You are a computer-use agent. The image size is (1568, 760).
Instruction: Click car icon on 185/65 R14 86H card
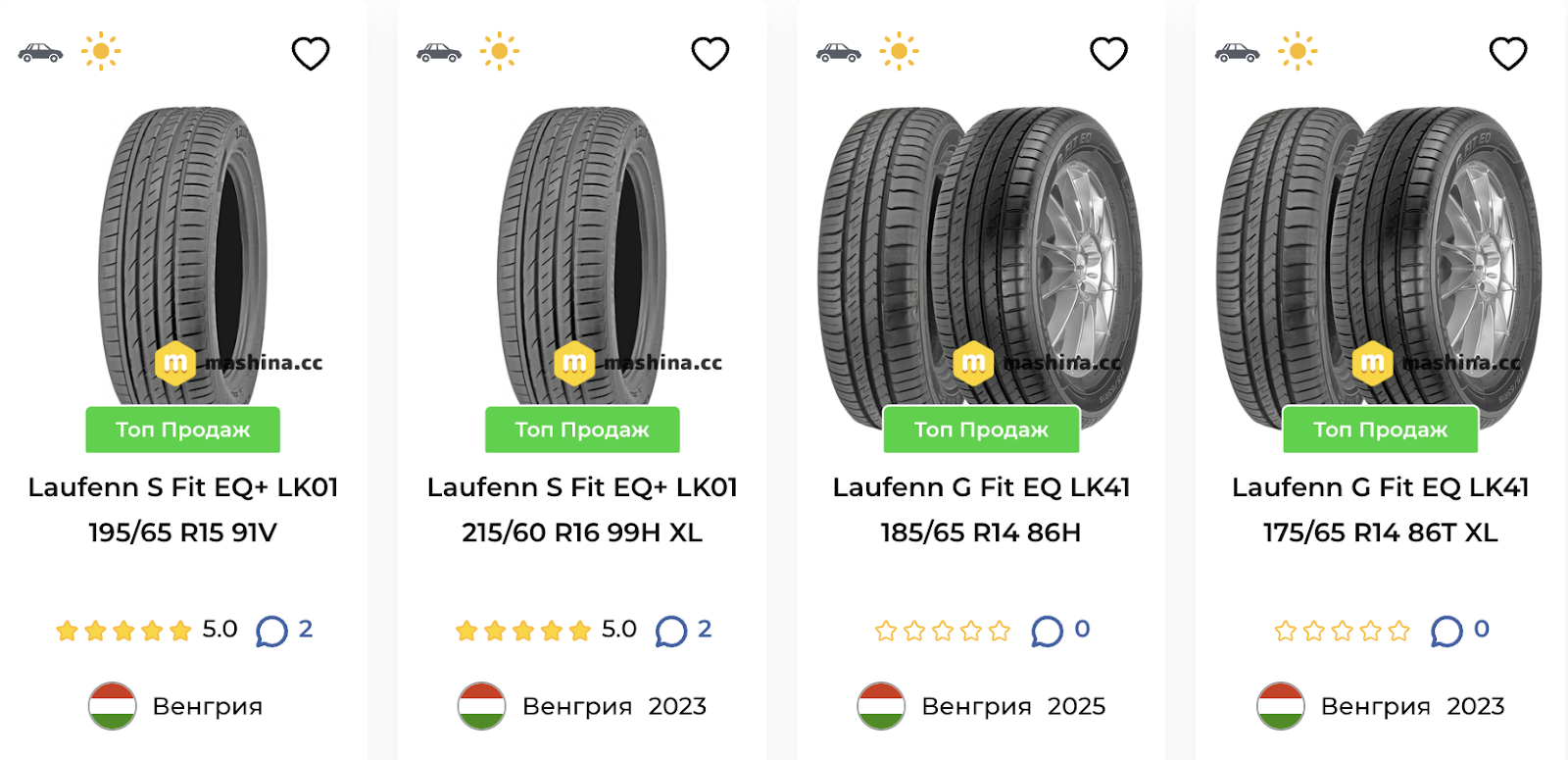coord(838,52)
